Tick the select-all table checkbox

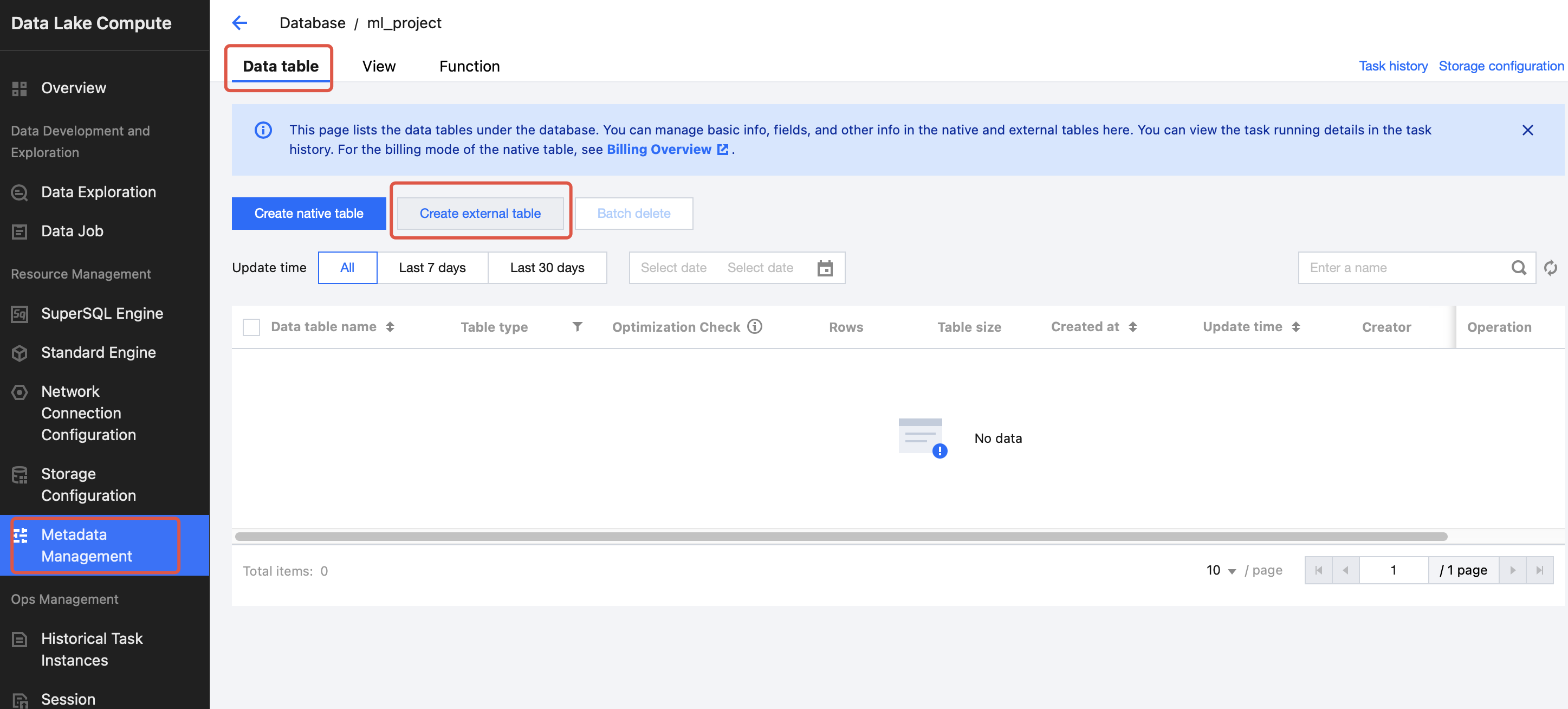point(251,327)
